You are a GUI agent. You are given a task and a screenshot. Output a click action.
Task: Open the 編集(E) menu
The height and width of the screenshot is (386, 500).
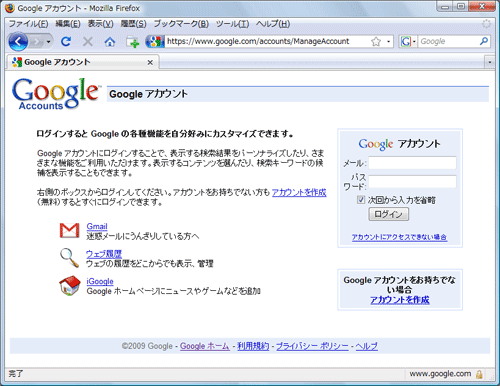click(68, 24)
